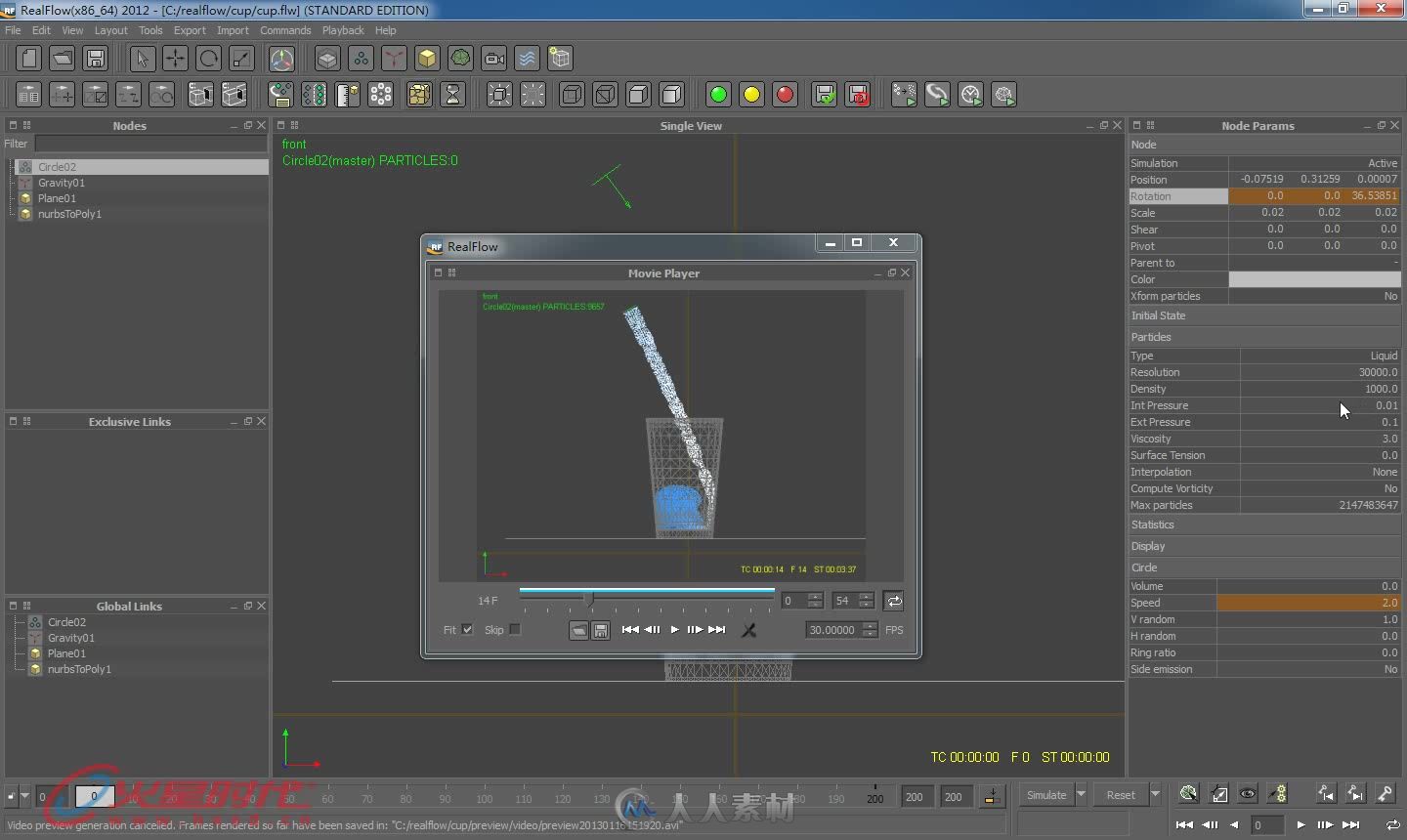The width and height of the screenshot is (1407, 840).
Task: Add an object with the yellow cube icon
Action: point(427,59)
